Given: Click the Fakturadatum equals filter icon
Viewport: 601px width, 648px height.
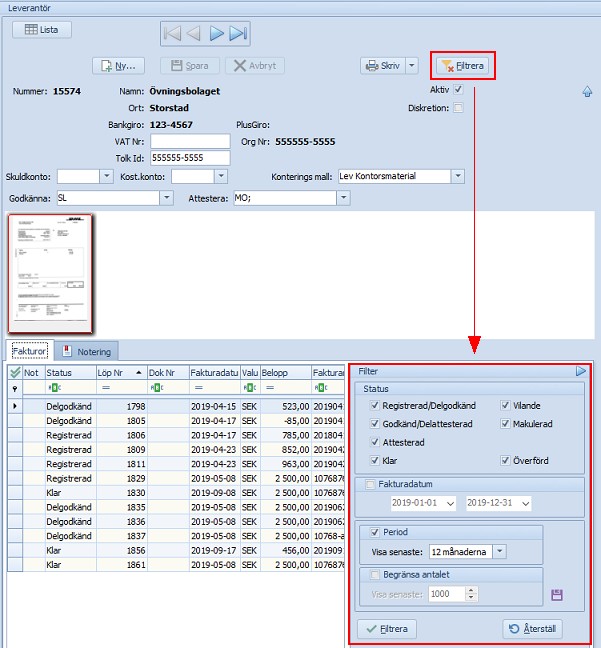Looking at the screenshot, I should (x=199, y=388).
